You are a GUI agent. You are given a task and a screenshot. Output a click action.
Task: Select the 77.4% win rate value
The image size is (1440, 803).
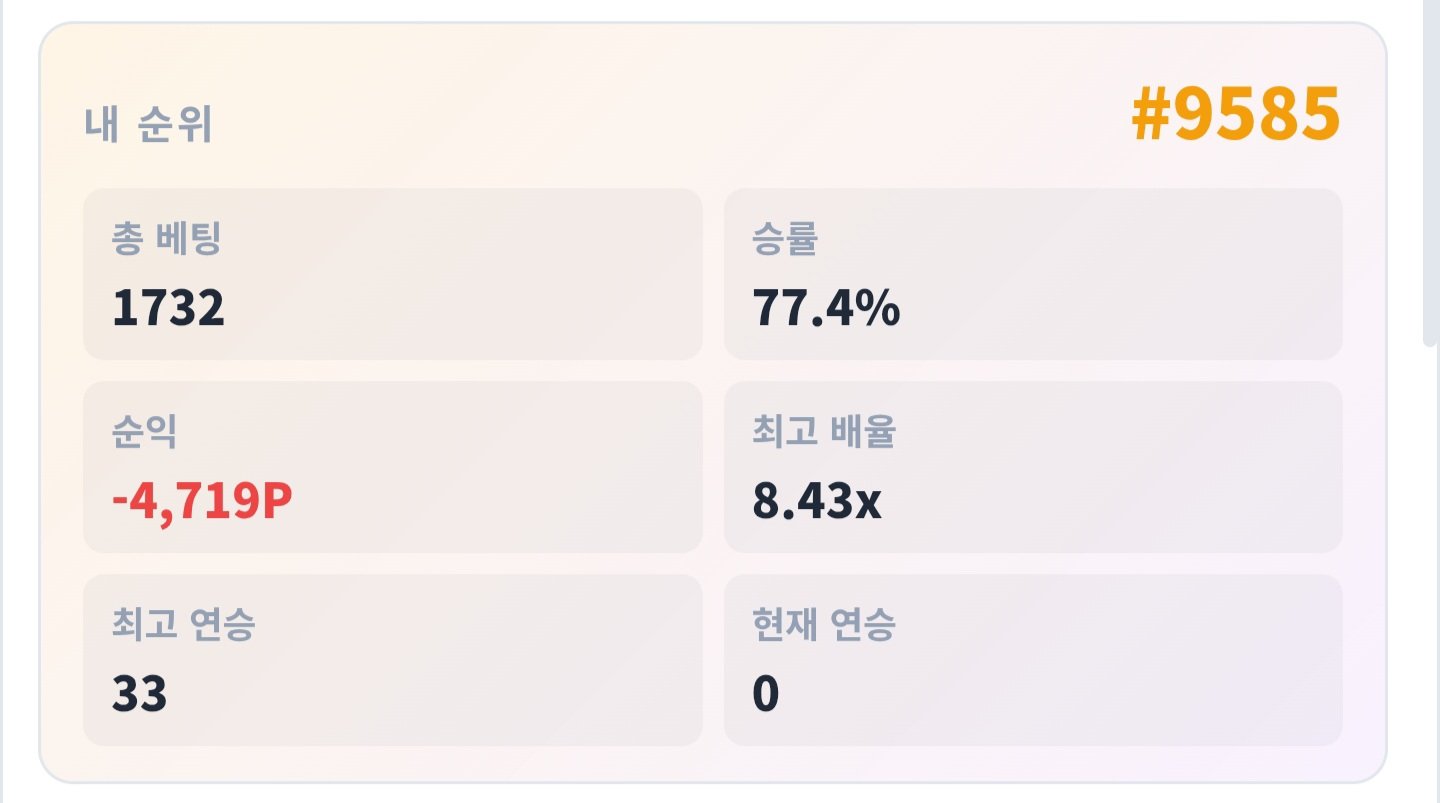(826, 308)
